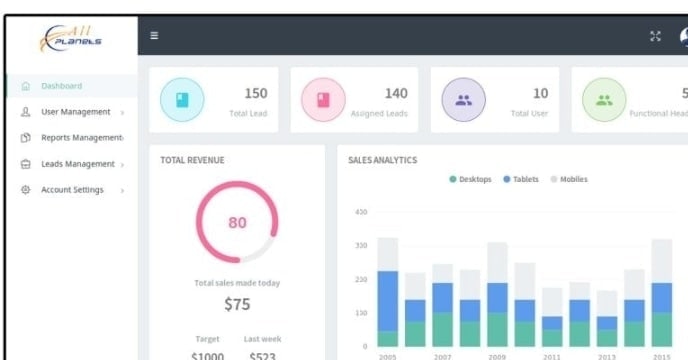Expand Account Settings chevron arrow
Screen dimensions: 688x360
tap(122, 191)
